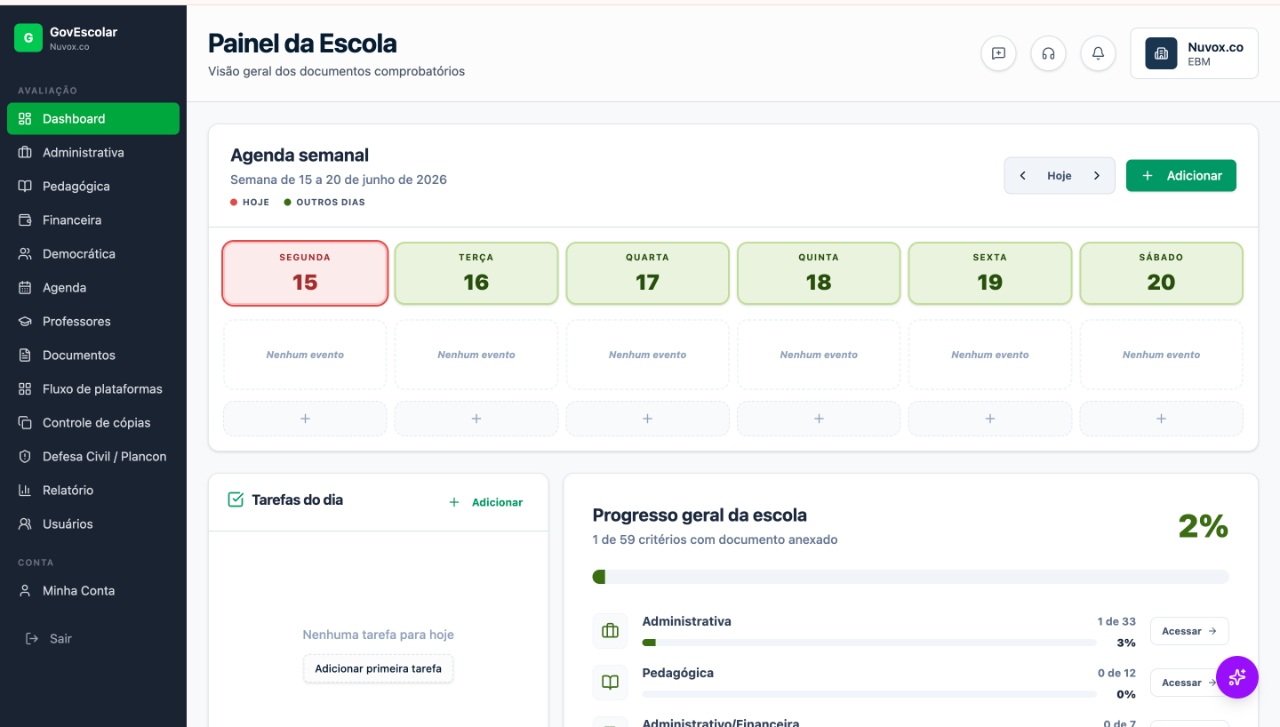Image resolution: width=1280 pixels, height=727 pixels.
Task: Select the Sábado 20 day card
Action: [x=1161, y=273]
